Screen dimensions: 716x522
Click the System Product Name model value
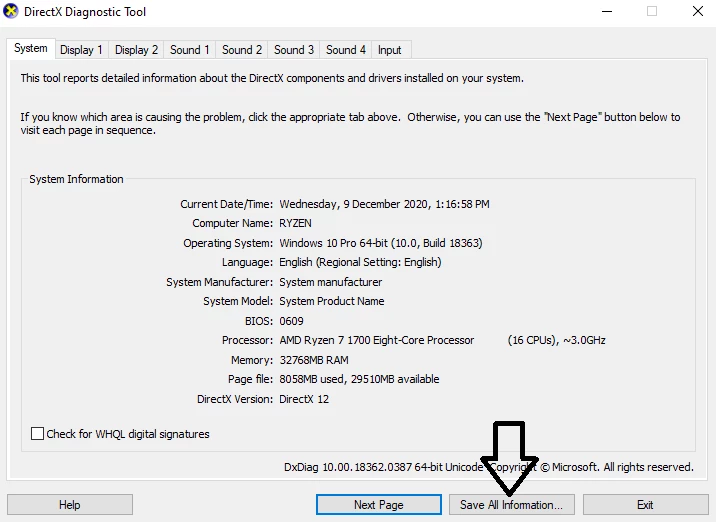click(332, 301)
